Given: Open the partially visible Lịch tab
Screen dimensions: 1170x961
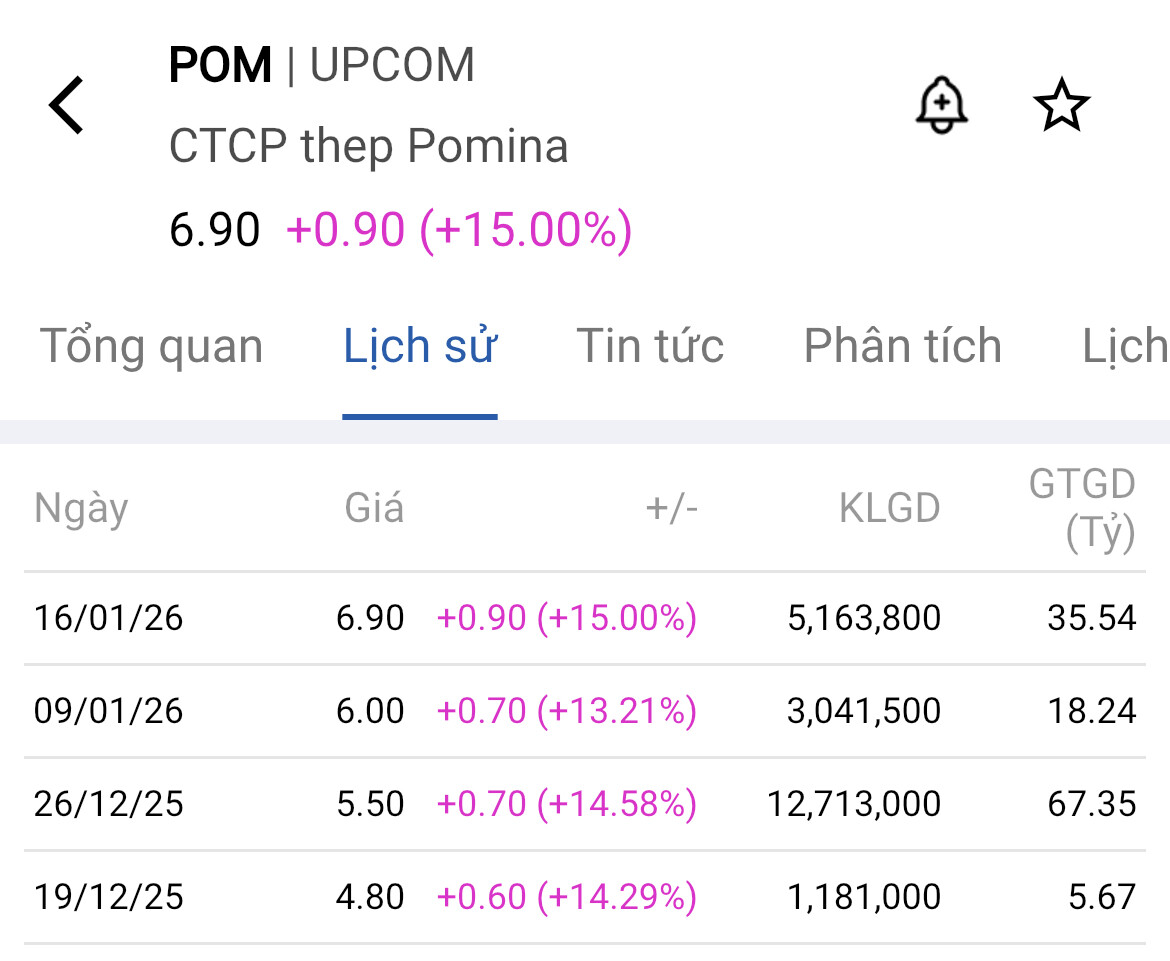Looking at the screenshot, I should pyautogui.click(x=1125, y=346).
